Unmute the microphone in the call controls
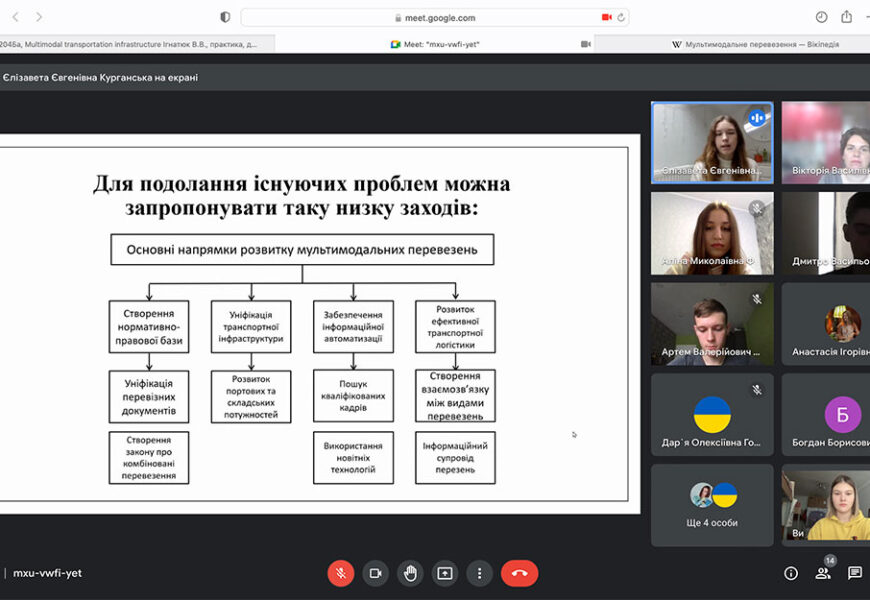Image resolution: width=870 pixels, height=600 pixels. pyautogui.click(x=341, y=573)
